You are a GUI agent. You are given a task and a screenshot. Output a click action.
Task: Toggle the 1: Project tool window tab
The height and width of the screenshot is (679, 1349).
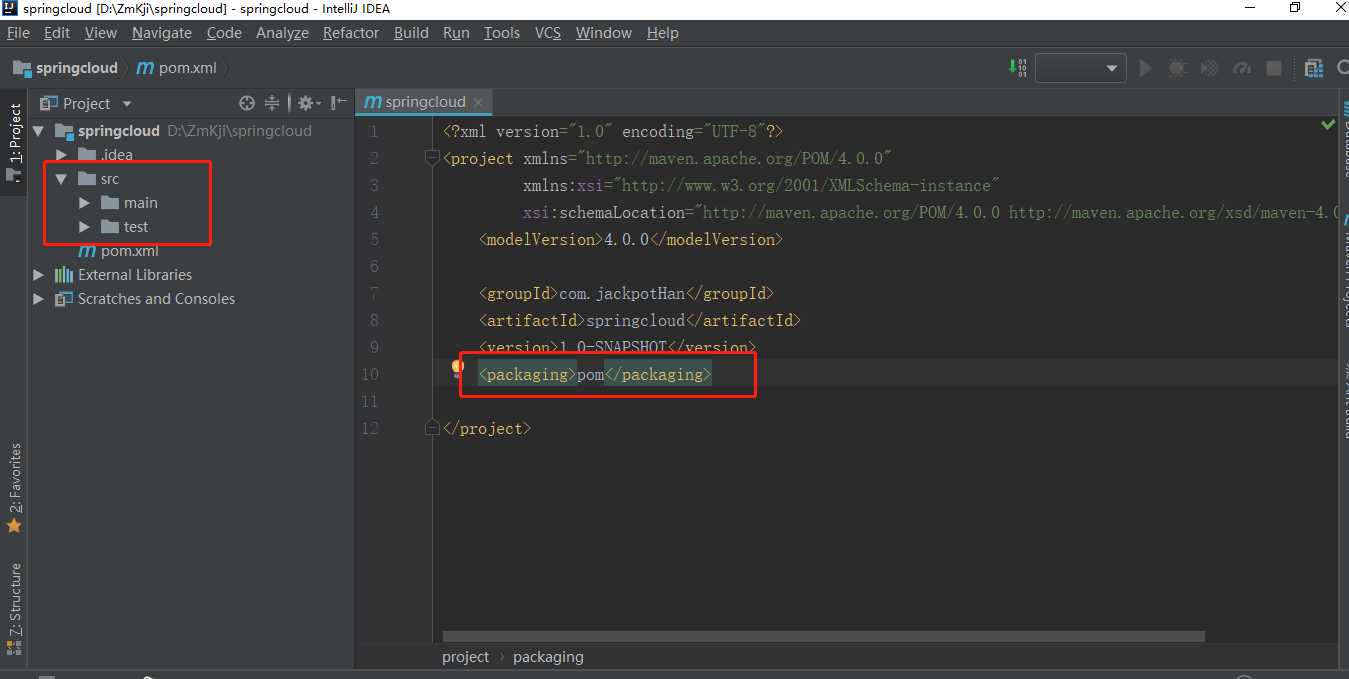pos(14,142)
